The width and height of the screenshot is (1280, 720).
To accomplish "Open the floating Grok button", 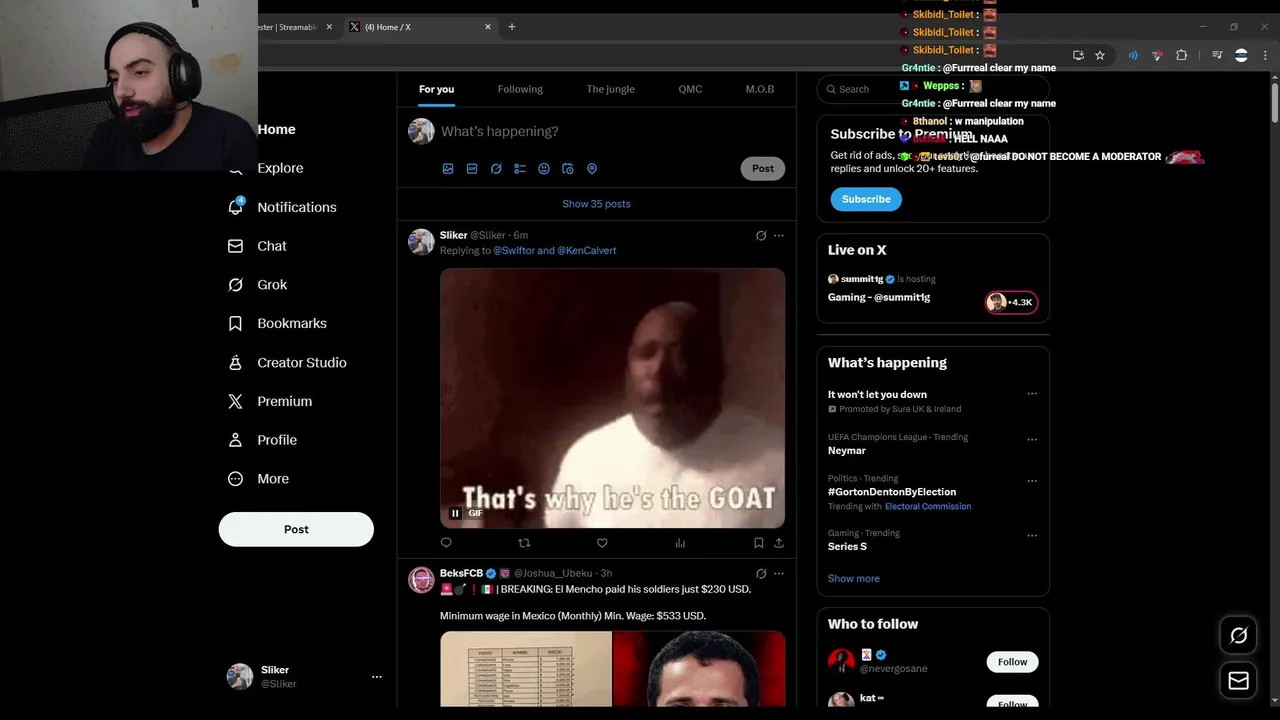I will [1238, 635].
